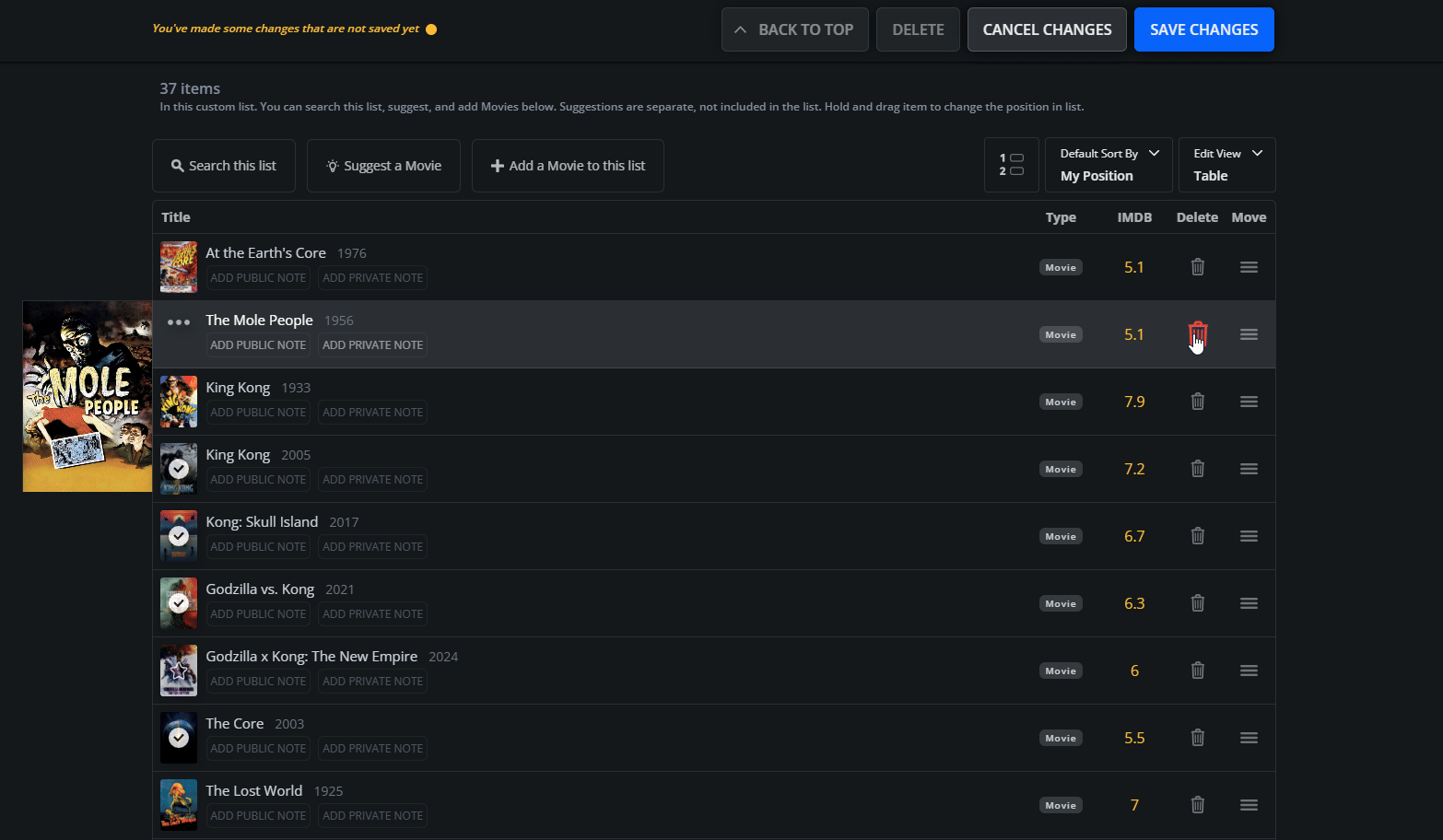Remove Kong: Skull Island with trash icon

(x=1197, y=536)
